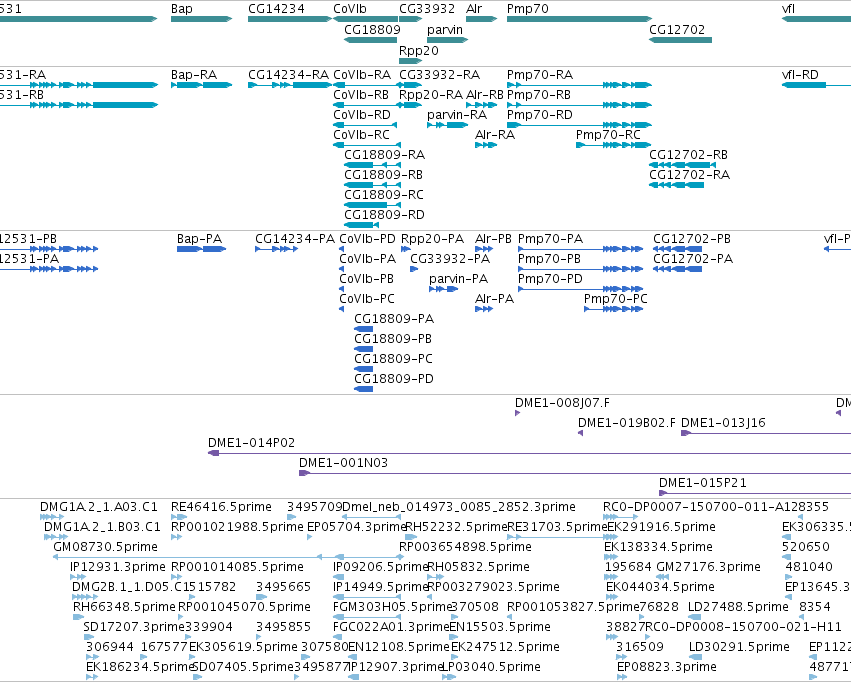The image size is (851, 682).
Task: Click the CG12702-PB protein label
Action: click(691, 239)
